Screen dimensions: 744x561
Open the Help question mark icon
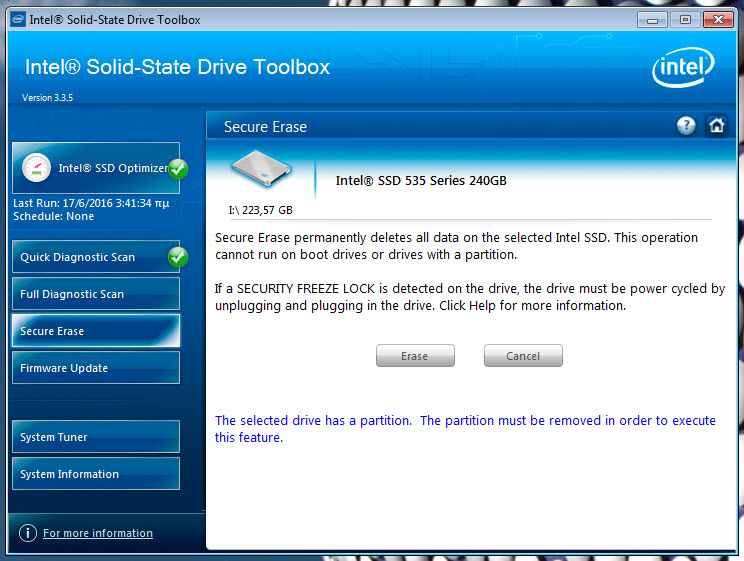pos(686,126)
